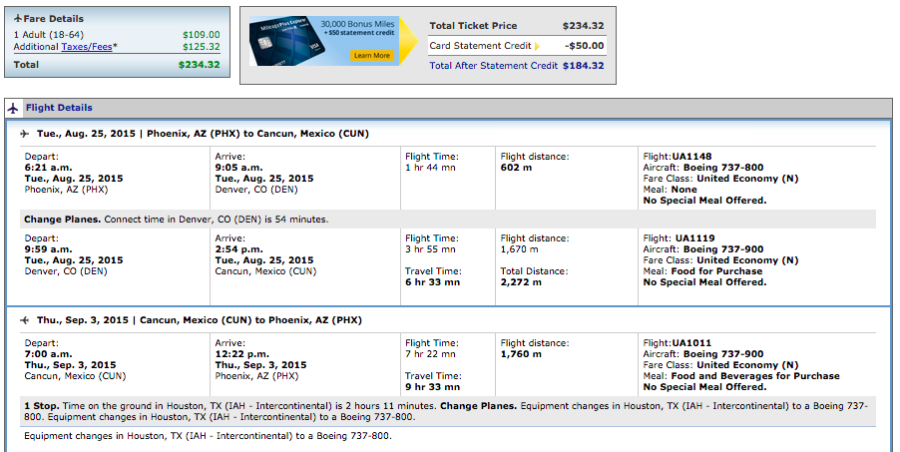Click the plane icon beside Aug. 25 flight
The width and height of the screenshot is (900, 452).
[x=25, y=133]
